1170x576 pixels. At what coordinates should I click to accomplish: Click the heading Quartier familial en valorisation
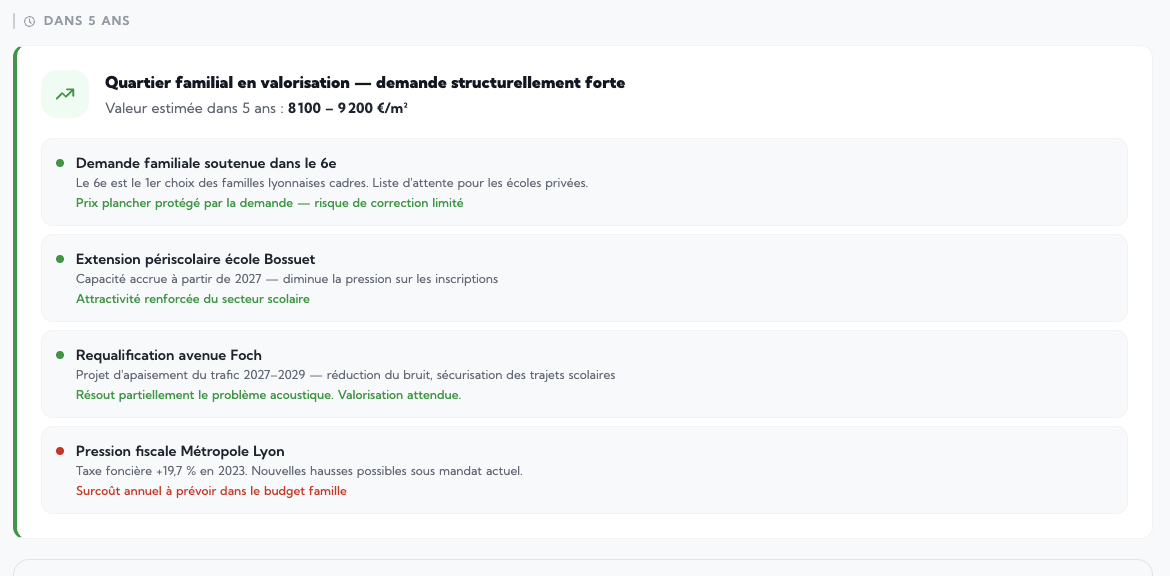pos(365,83)
